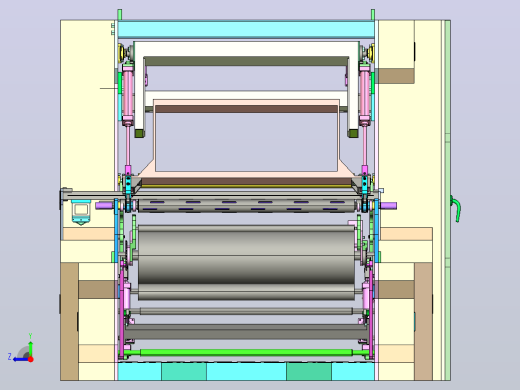This screenshot has height=390, width=520.
Task: Select the white upper bridge frame
Action: tap(246, 49)
